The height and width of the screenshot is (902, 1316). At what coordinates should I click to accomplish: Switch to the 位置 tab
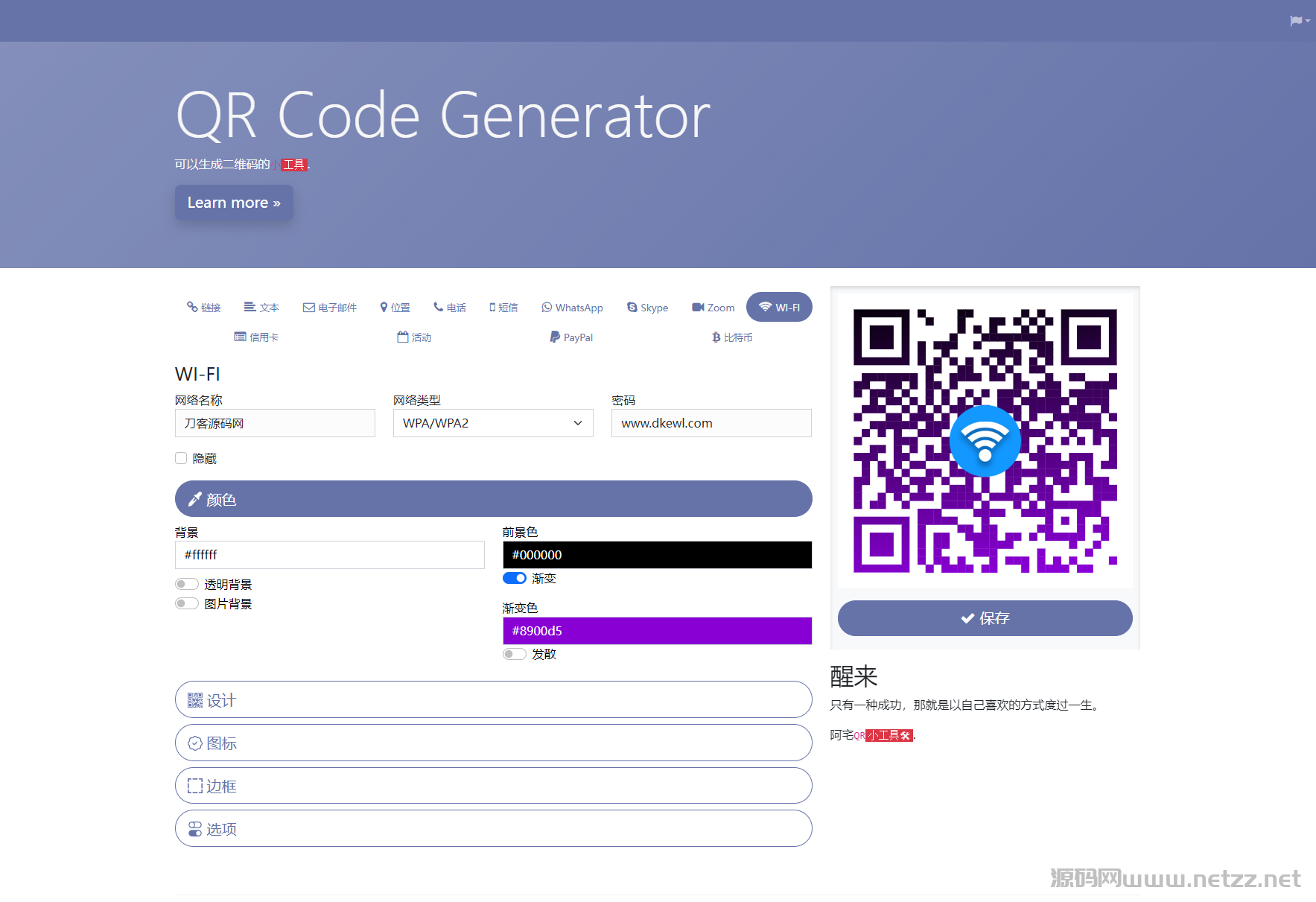395,307
